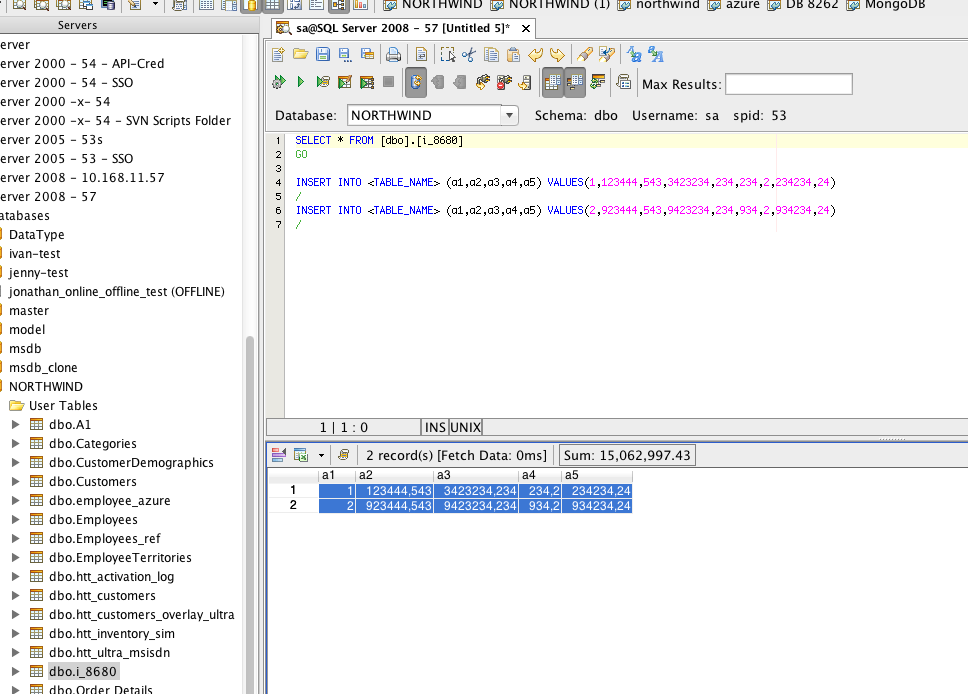Click the Save As disk icon
Image resolution: width=968 pixels, height=694 pixels.
coord(344,55)
